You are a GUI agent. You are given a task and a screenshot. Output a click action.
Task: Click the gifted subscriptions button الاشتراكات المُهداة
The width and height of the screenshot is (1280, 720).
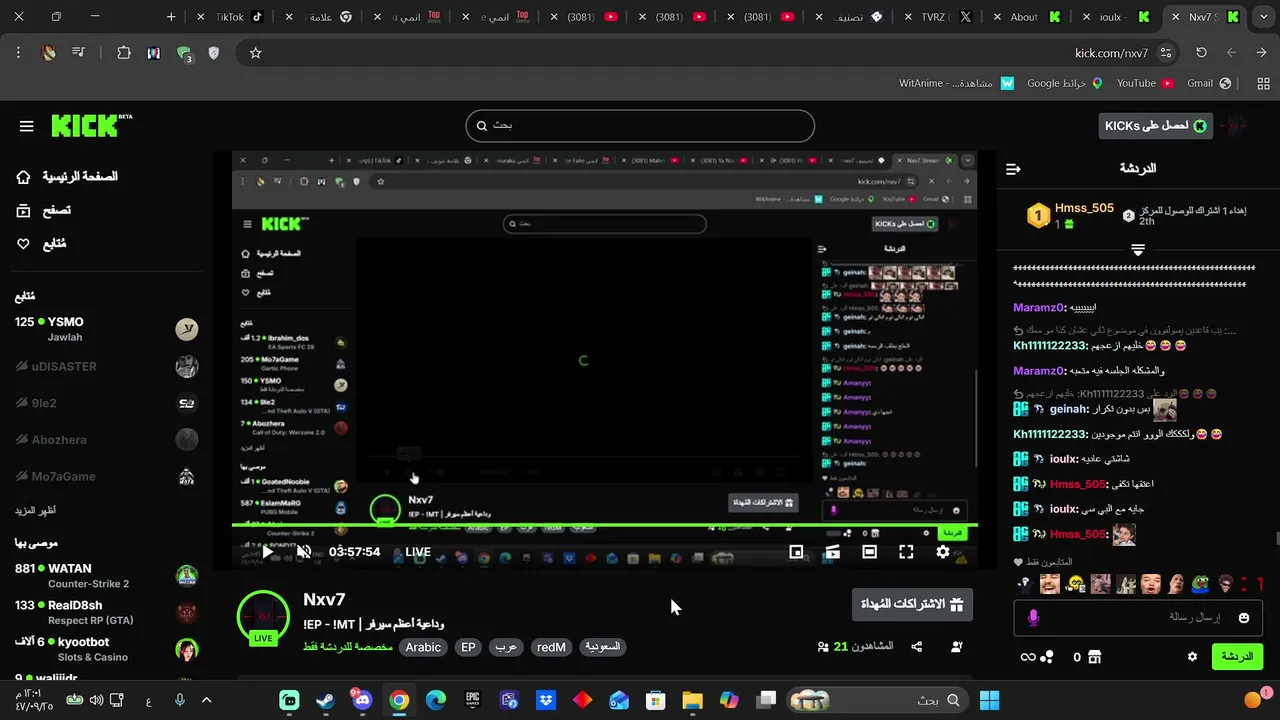[x=912, y=604]
